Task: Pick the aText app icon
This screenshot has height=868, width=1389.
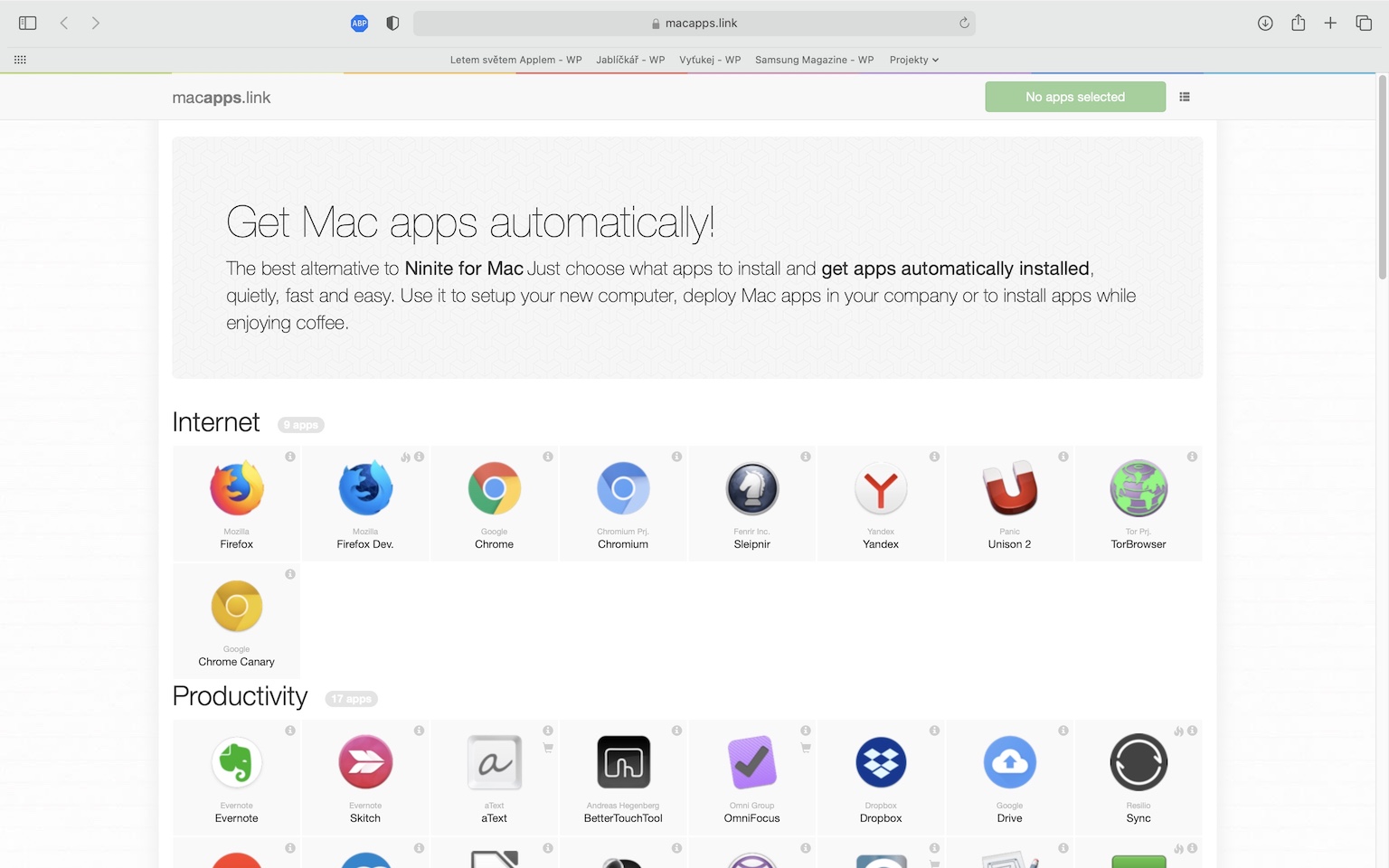Action: (x=495, y=762)
